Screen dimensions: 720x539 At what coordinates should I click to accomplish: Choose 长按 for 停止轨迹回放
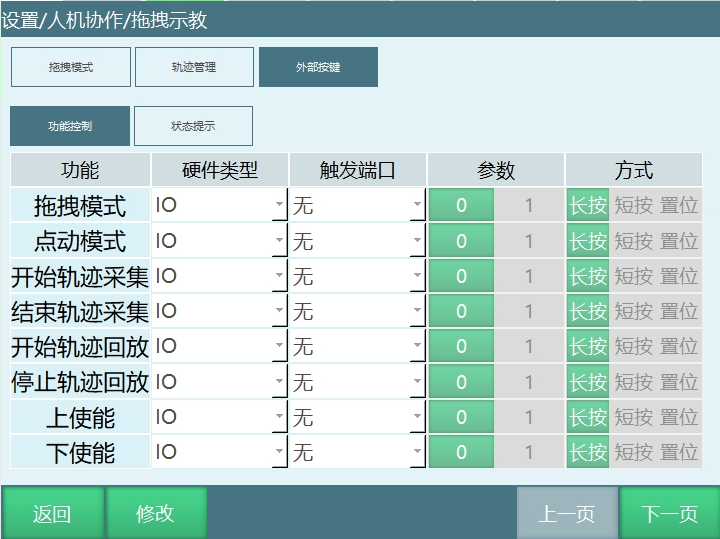[x=588, y=382]
